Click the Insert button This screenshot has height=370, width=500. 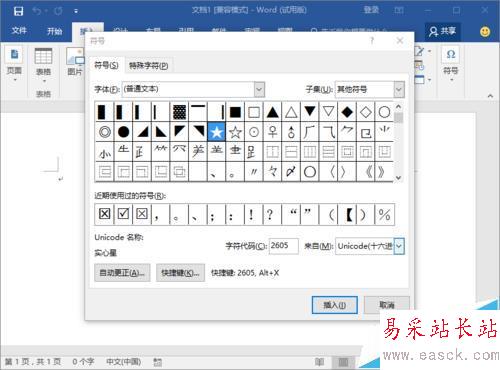point(335,305)
